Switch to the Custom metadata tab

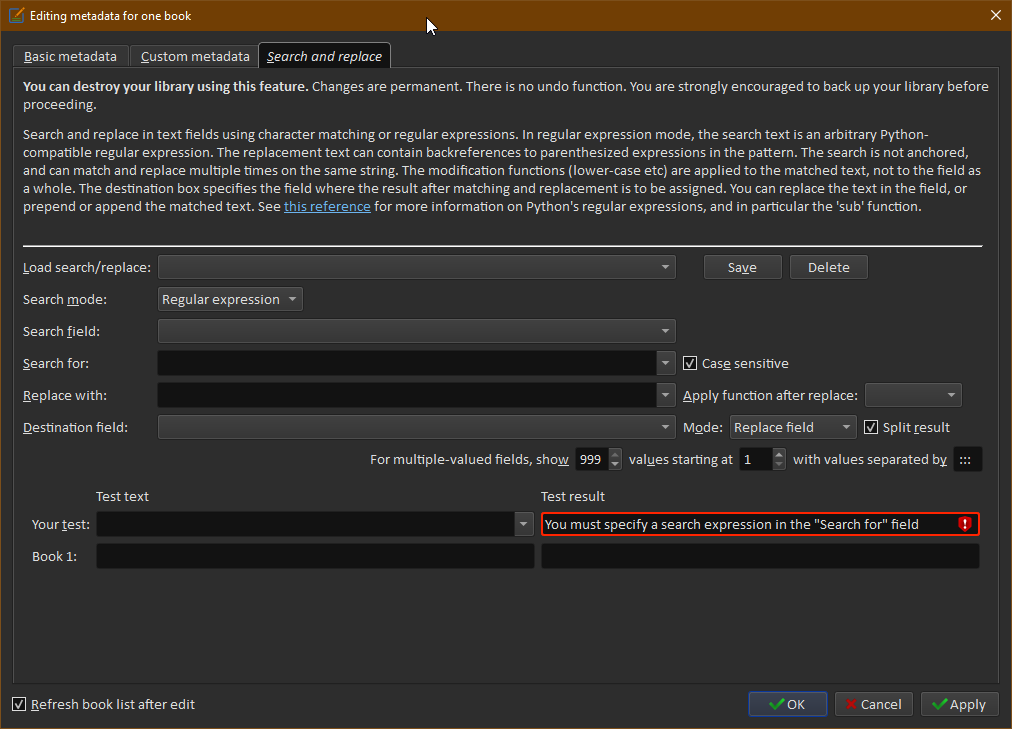194,56
